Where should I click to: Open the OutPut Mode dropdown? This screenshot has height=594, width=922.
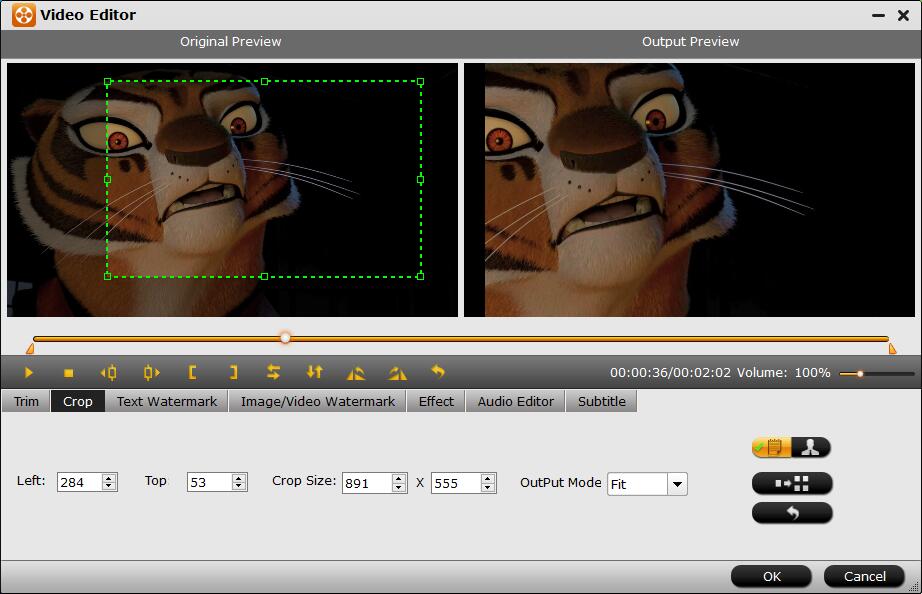[x=677, y=484]
